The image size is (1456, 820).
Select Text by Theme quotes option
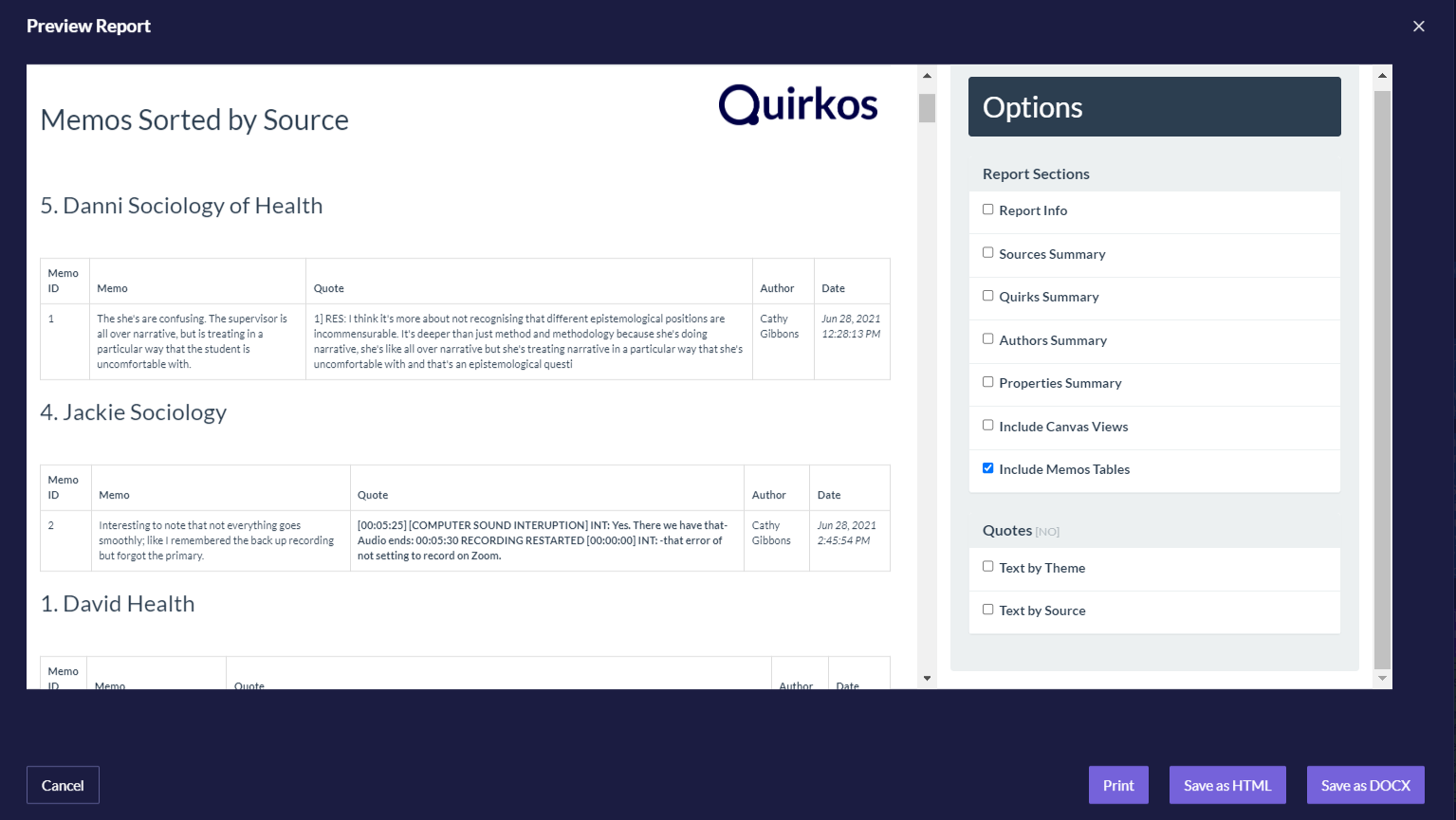click(987, 567)
